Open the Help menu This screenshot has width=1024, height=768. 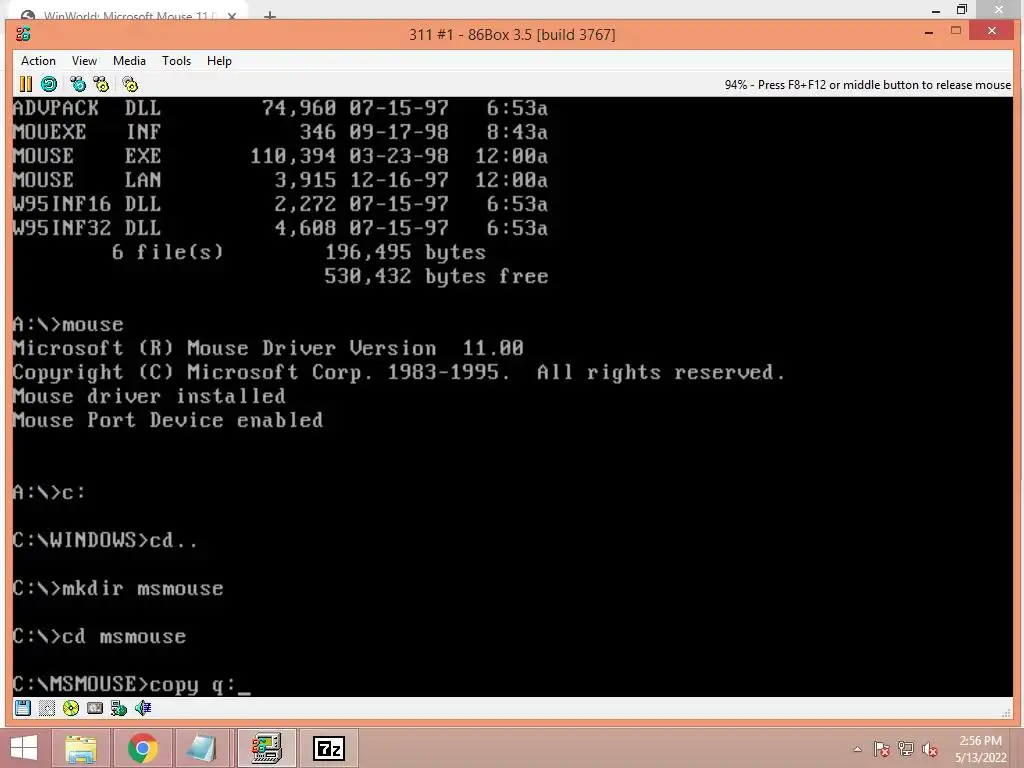[x=219, y=61]
